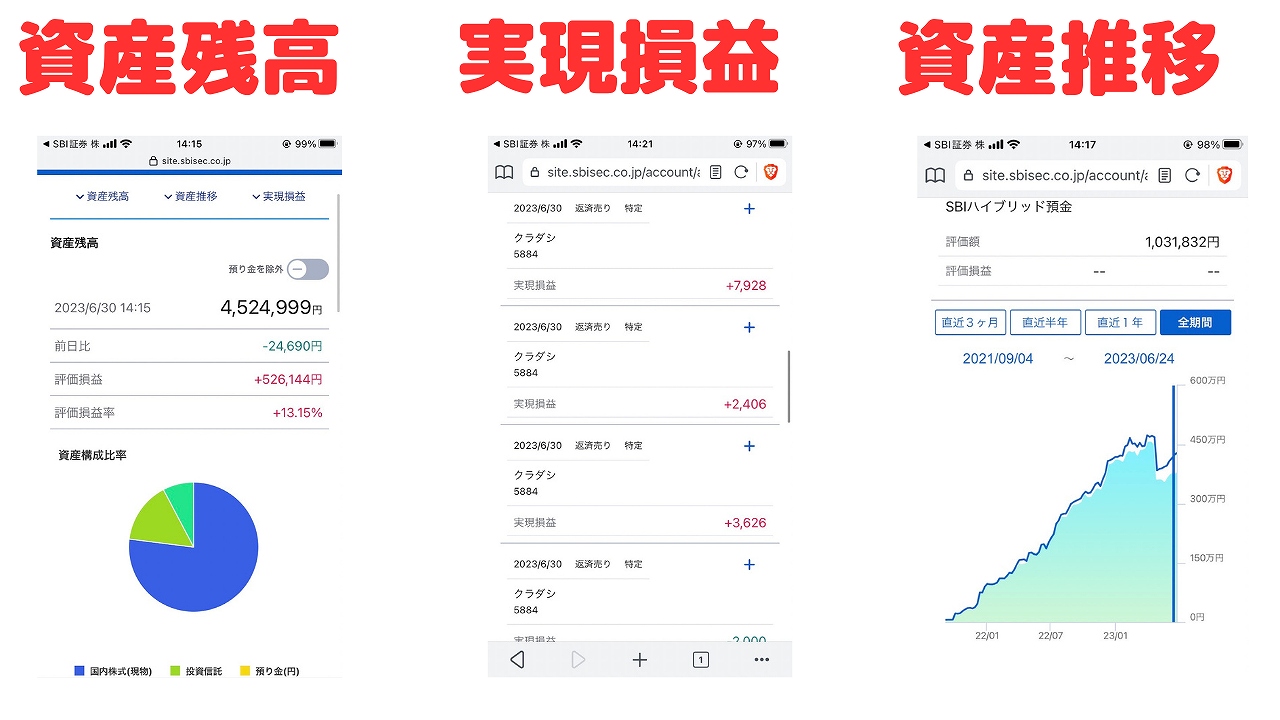The width and height of the screenshot is (1280, 720).
Task: Open reader view icon beside the address bar
Action: click(716, 171)
